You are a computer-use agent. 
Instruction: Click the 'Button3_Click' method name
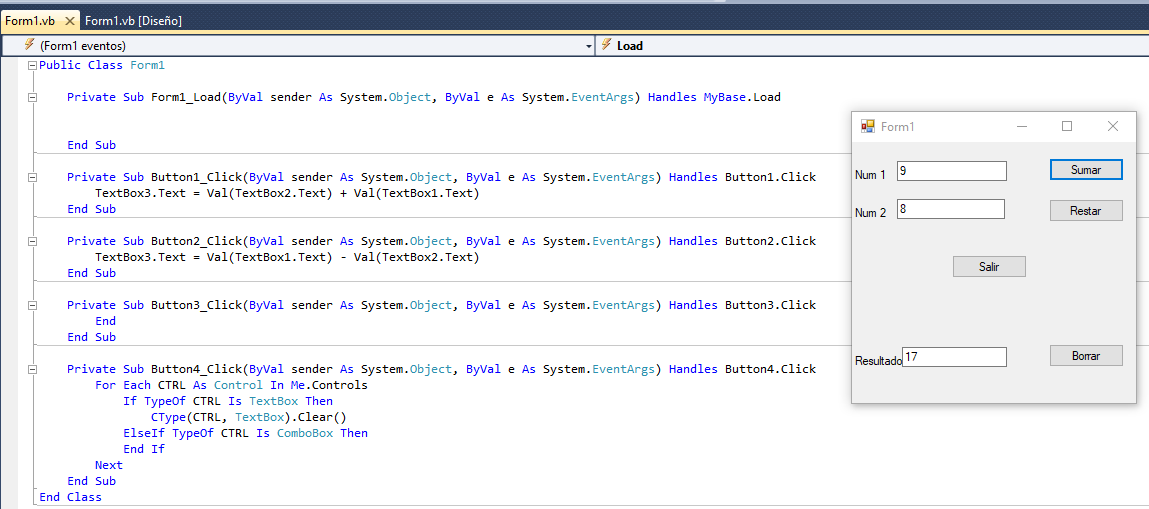pyautogui.click(x=196, y=305)
